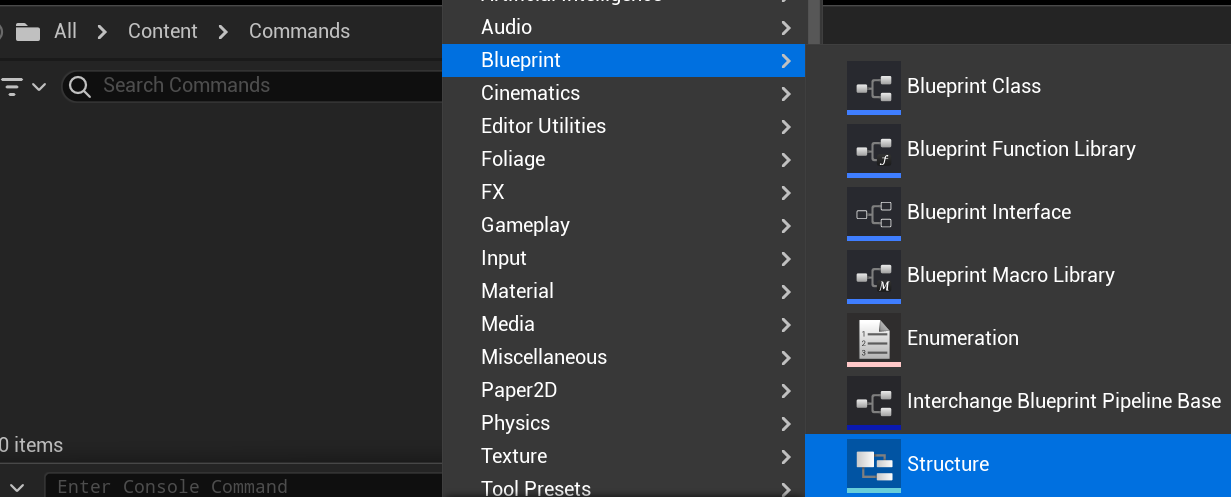Go to Commands folder in breadcrumb
Viewport: 1231px width, 497px height.
pyautogui.click(x=299, y=31)
